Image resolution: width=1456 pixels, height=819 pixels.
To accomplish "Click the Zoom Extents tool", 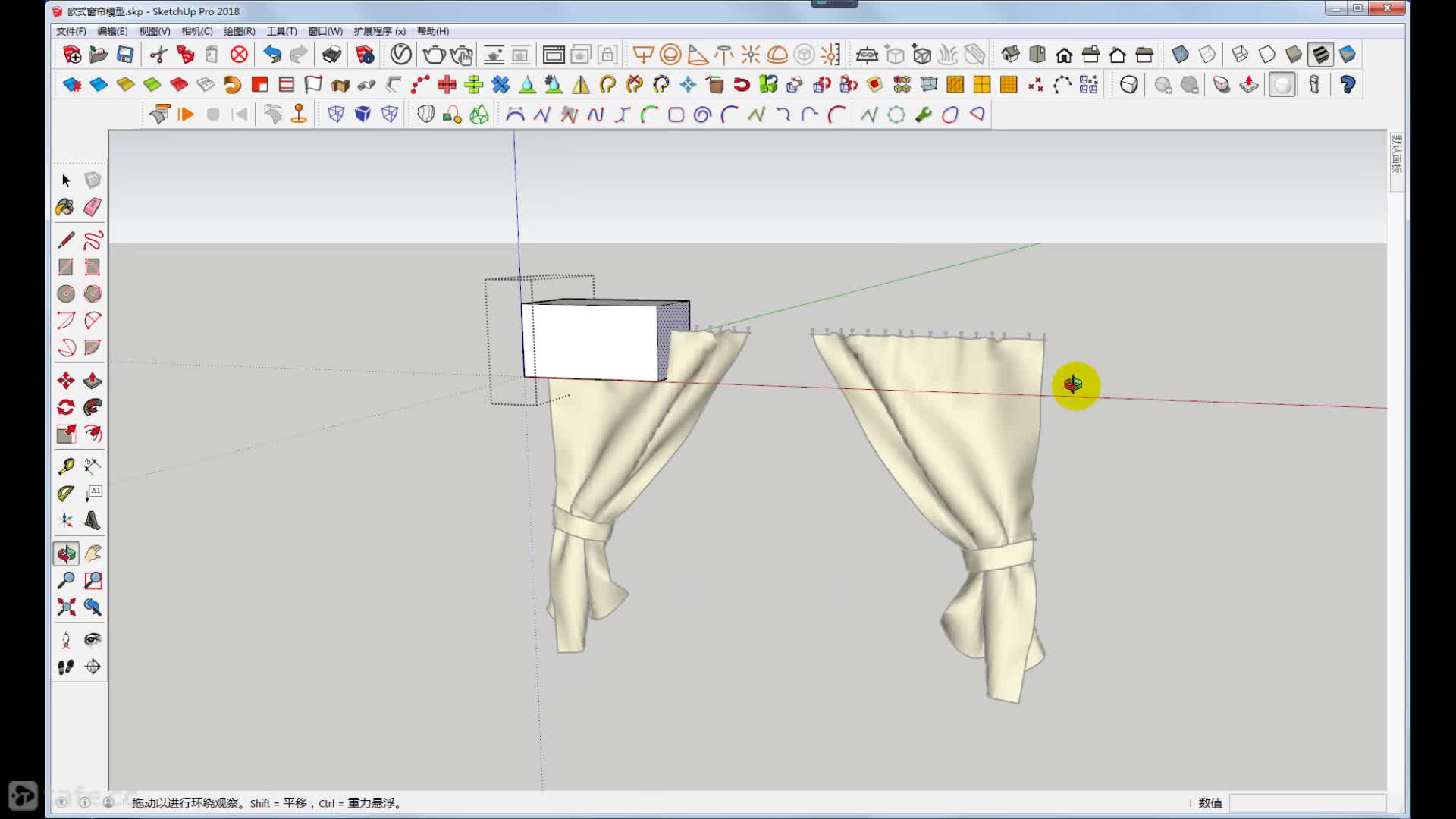I will click(x=66, y=607).
